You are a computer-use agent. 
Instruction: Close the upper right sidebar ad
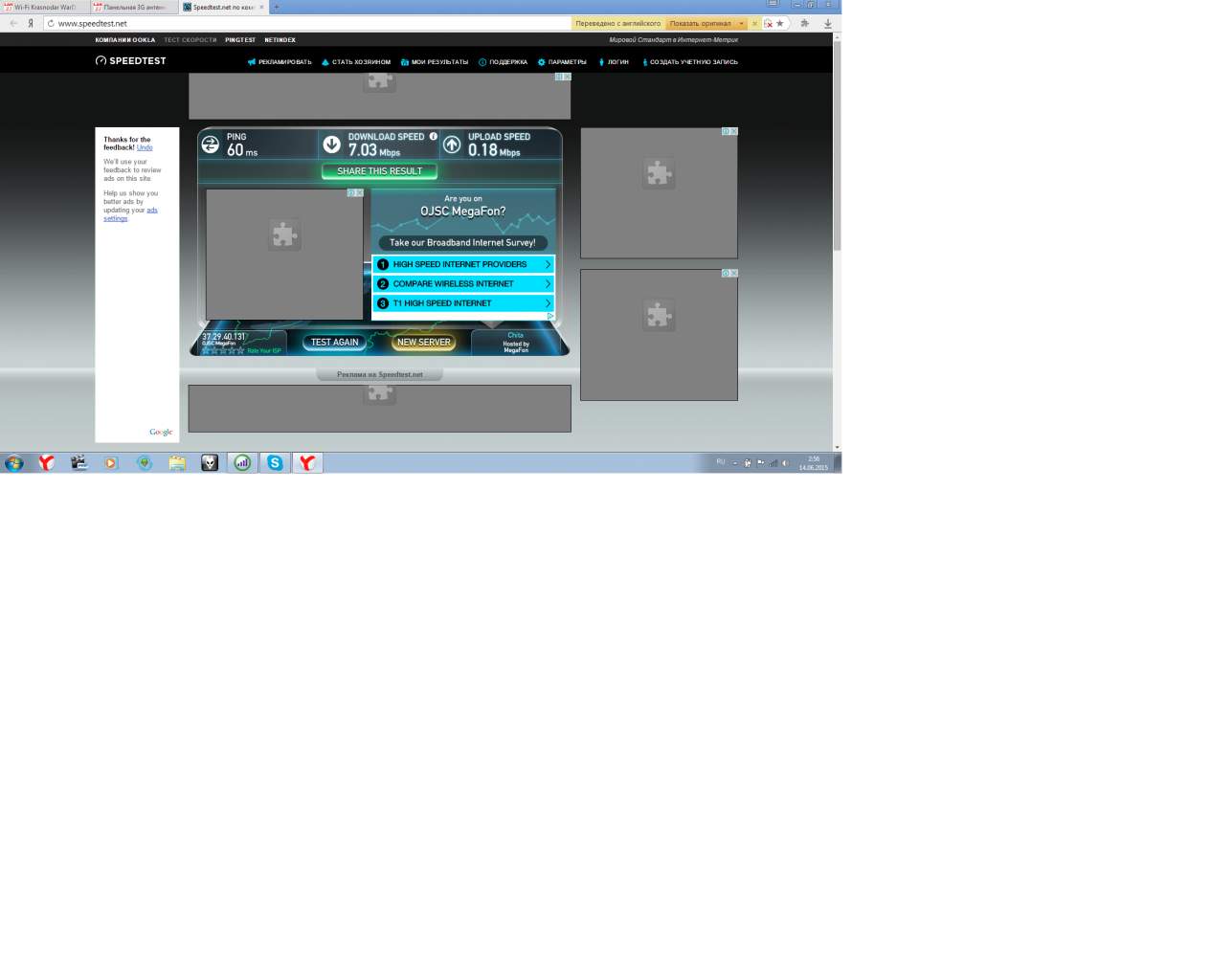click(x=733, y=131)
